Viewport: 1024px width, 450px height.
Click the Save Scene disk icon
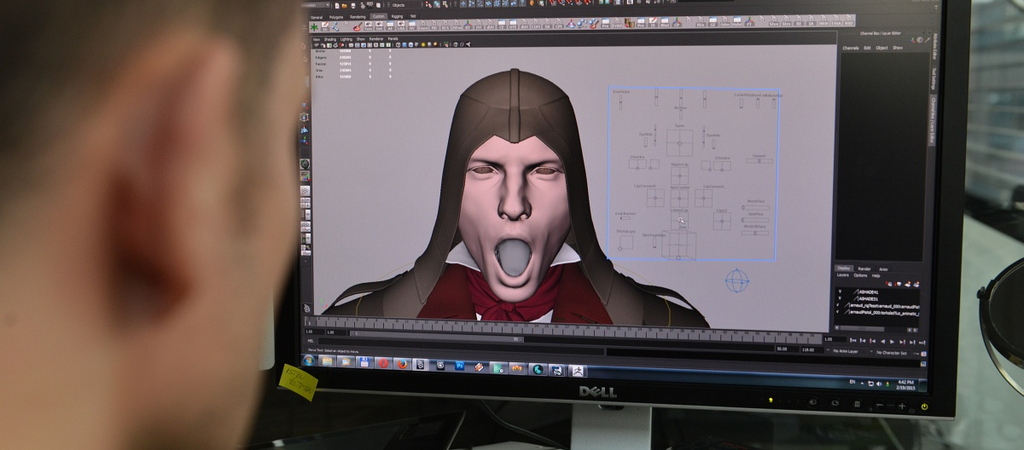point(353,6)
